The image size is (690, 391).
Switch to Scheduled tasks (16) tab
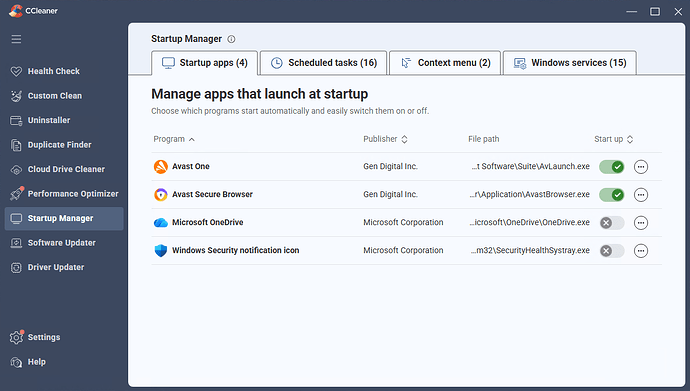pyautogui.click(x=323, y=63)
